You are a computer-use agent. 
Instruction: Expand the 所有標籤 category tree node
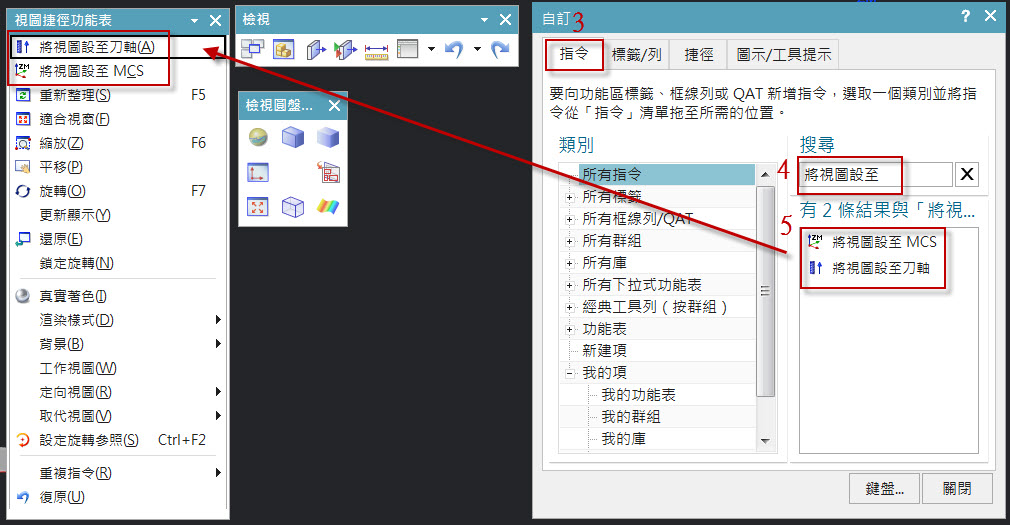[x=570, y=197]
